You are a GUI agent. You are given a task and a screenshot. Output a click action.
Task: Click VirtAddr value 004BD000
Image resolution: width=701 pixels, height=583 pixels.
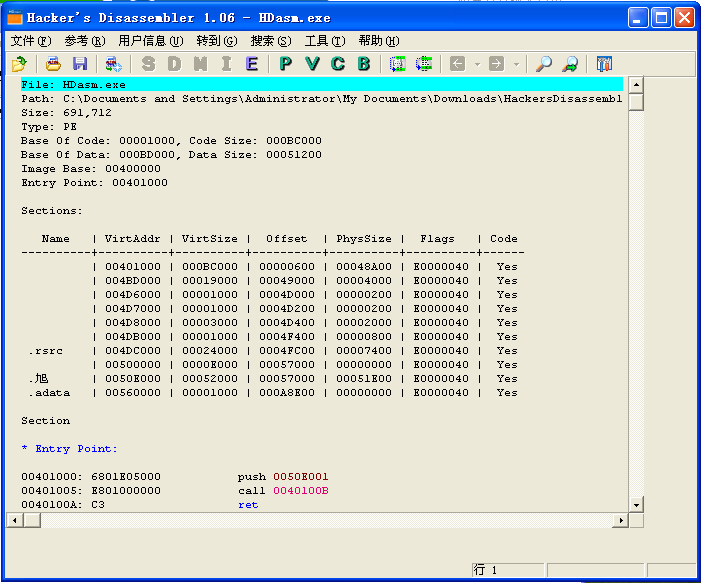click(x=133, y=281)
